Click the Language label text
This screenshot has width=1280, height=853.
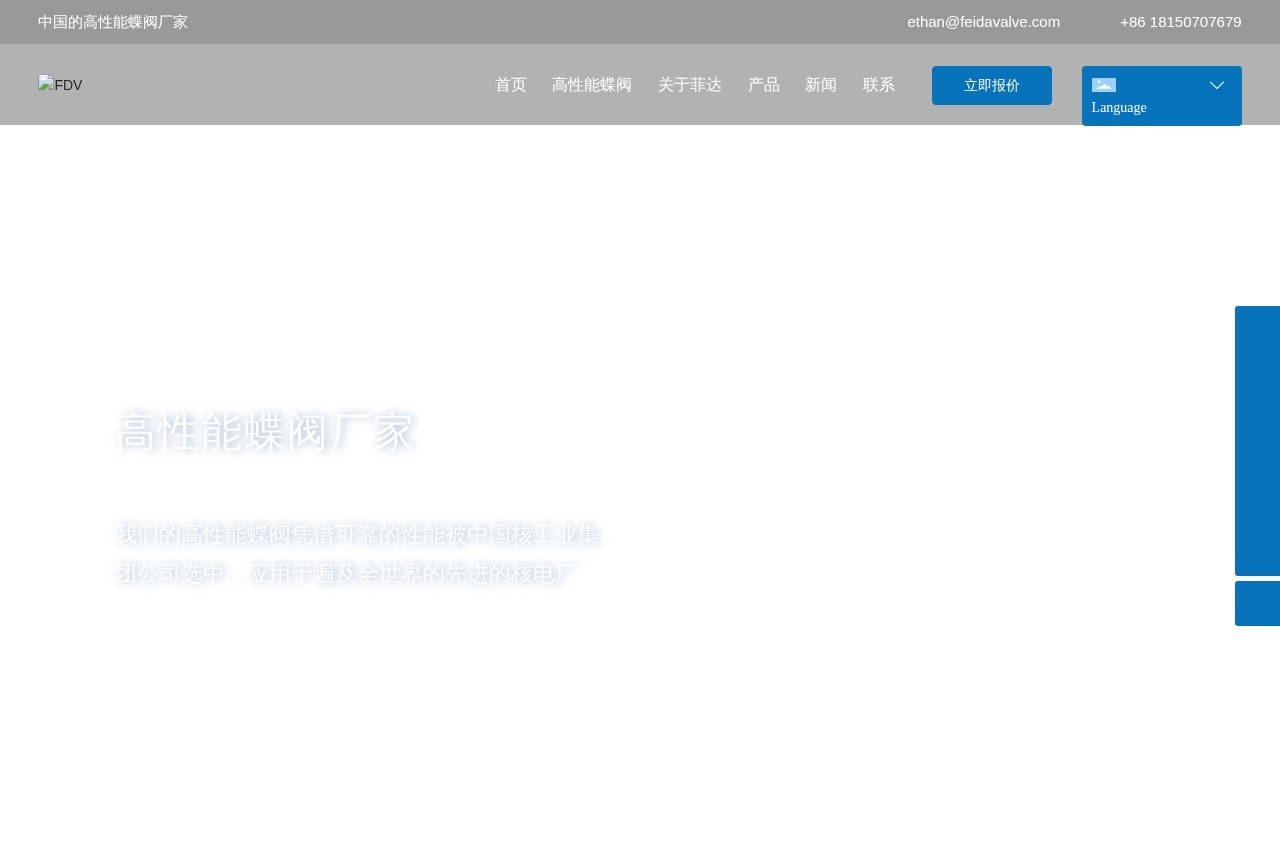1119,107
